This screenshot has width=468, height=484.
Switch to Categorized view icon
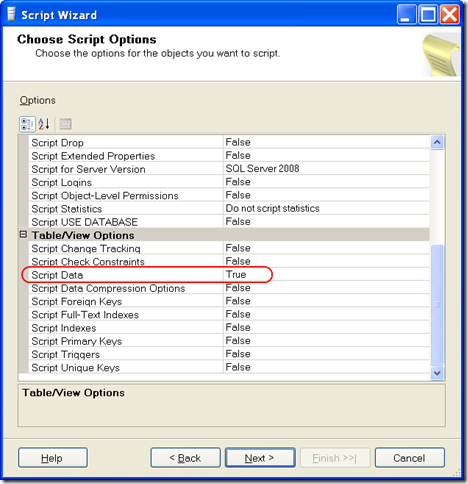[x=27, y=124]
